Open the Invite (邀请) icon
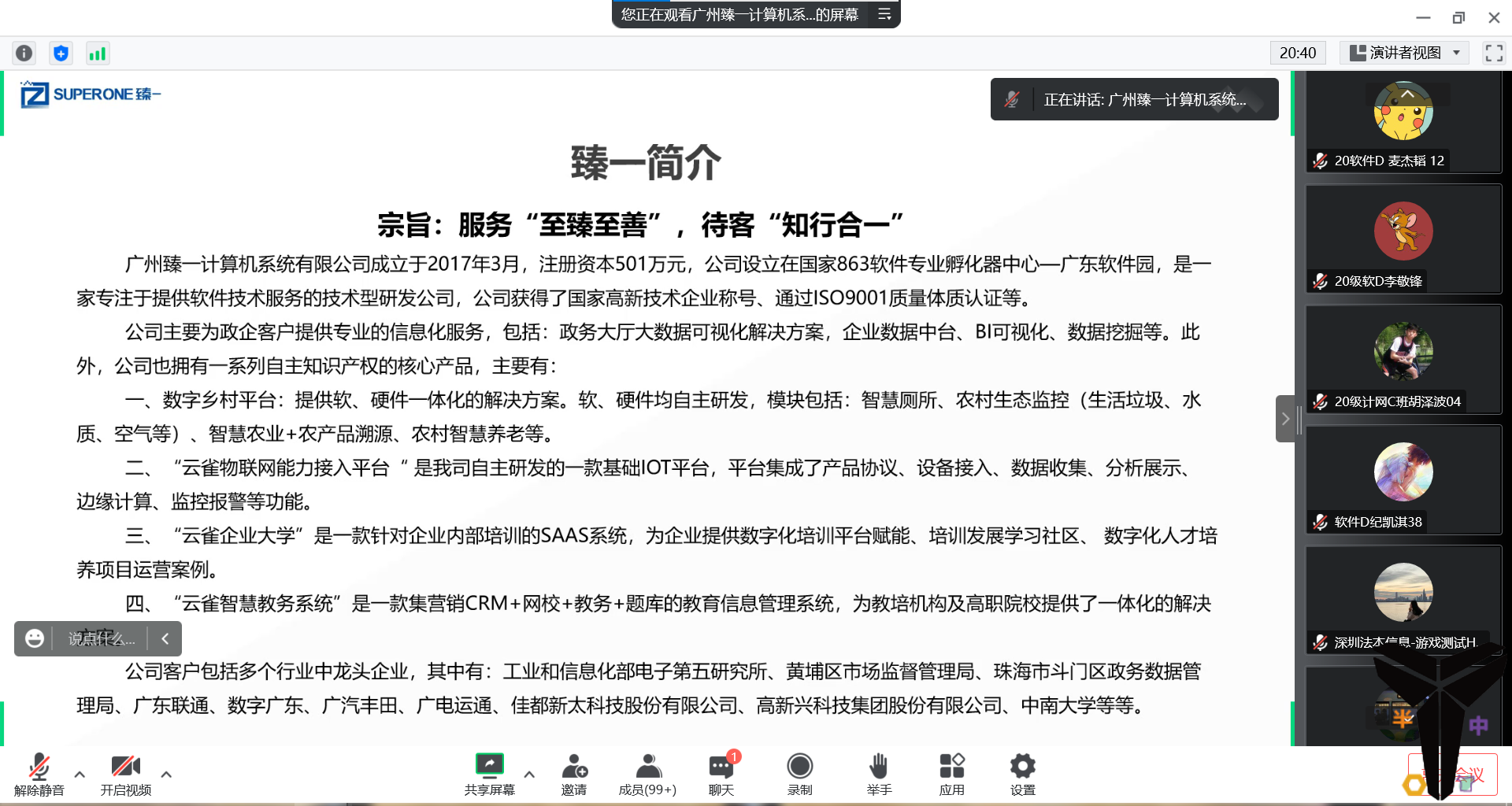 coord(574,774)
